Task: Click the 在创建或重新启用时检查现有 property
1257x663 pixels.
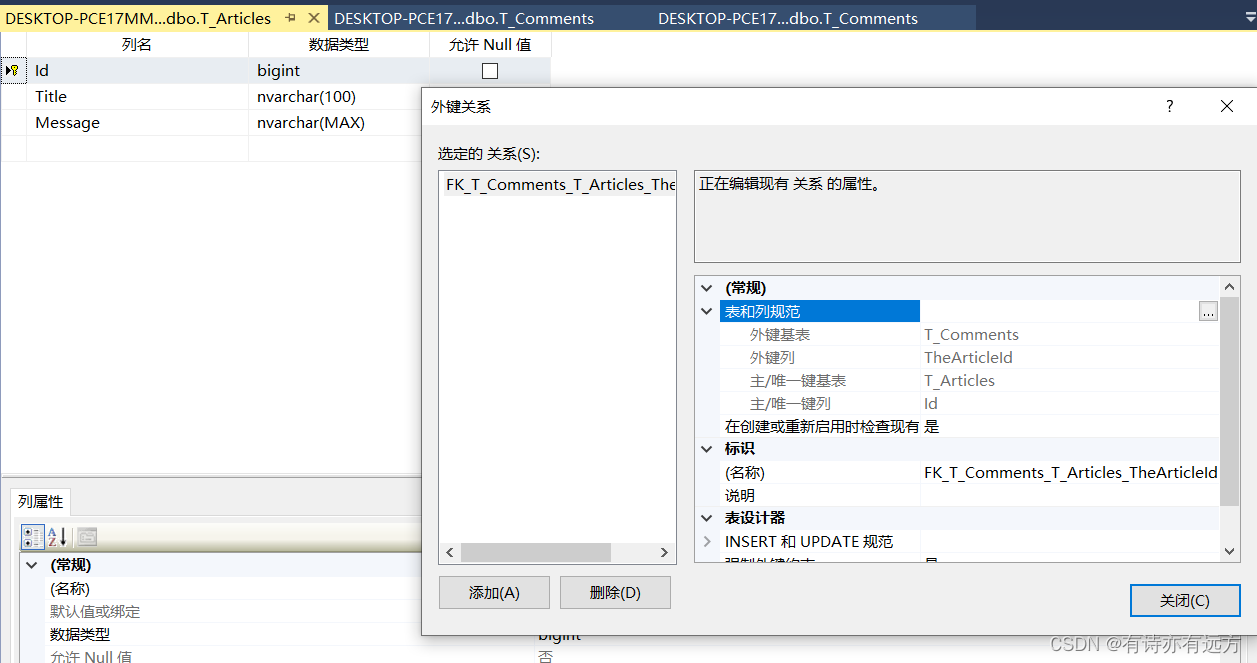Action: 969,427
